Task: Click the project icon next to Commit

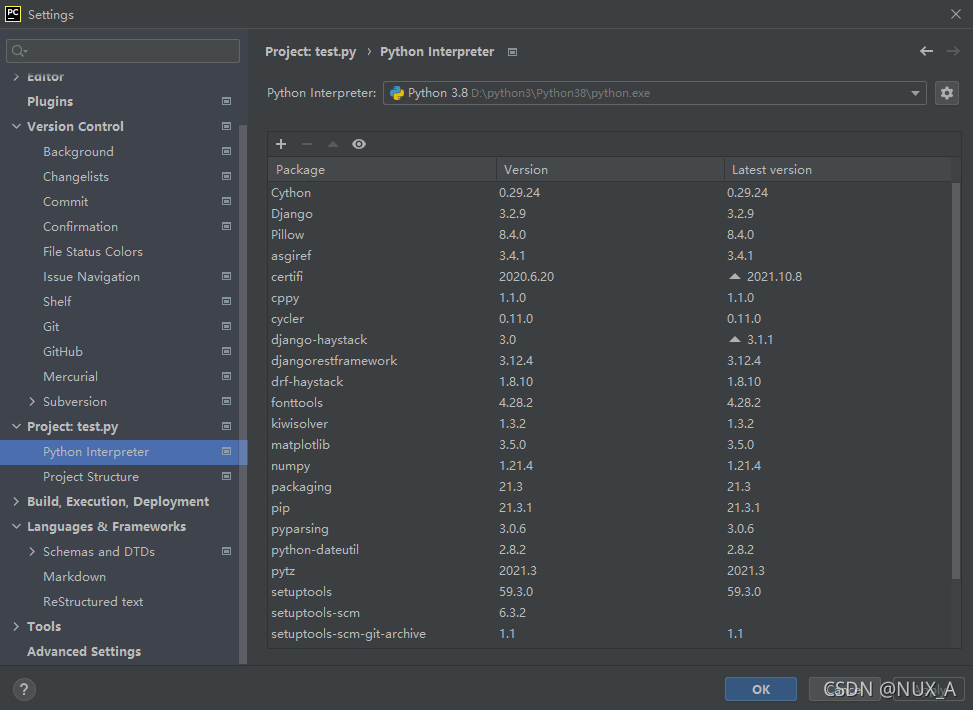Action: pyautogui.click(x=226, y=201)
